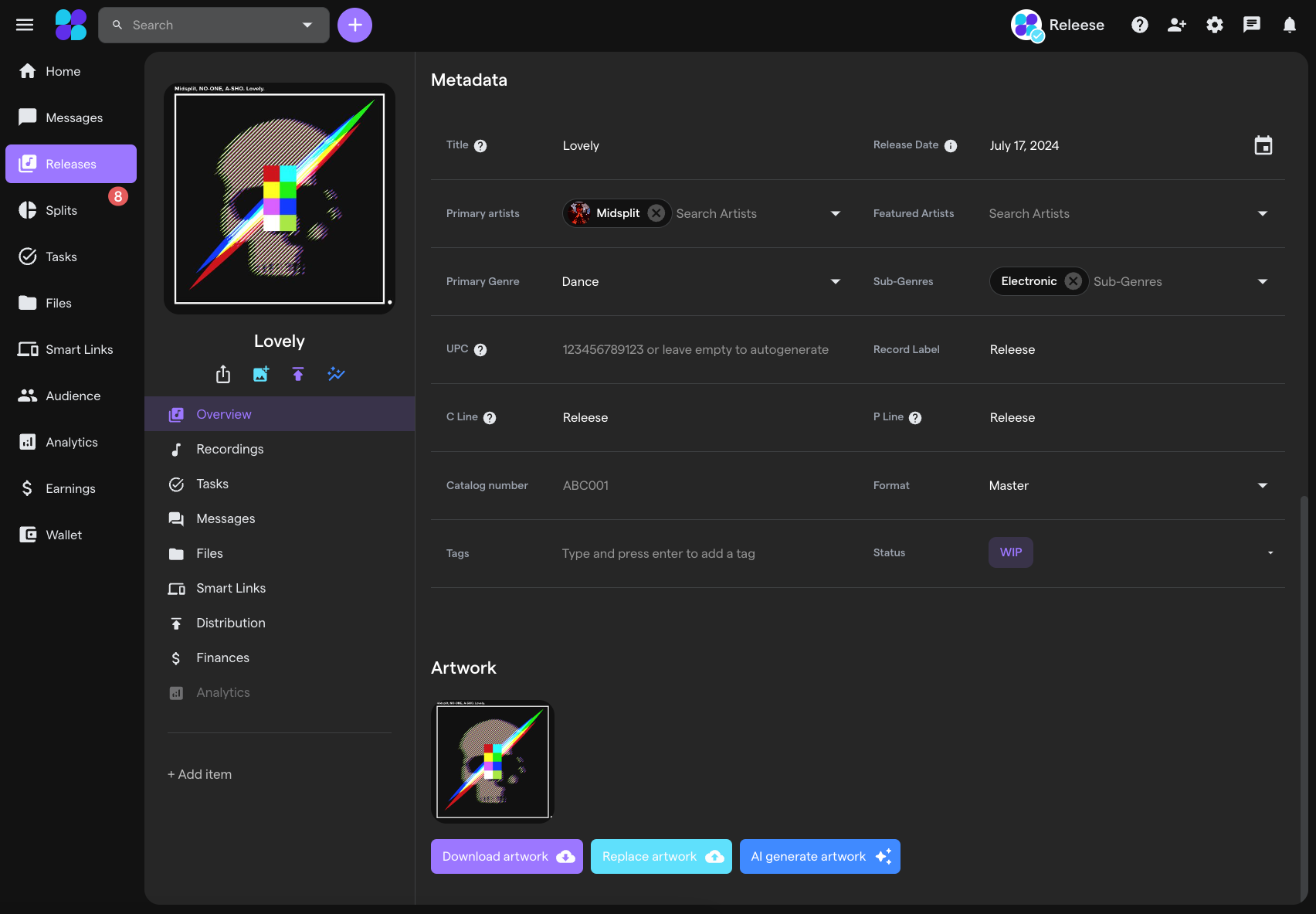Click the C Line help icon
The image size is (1316, 914).
(490, 418)
